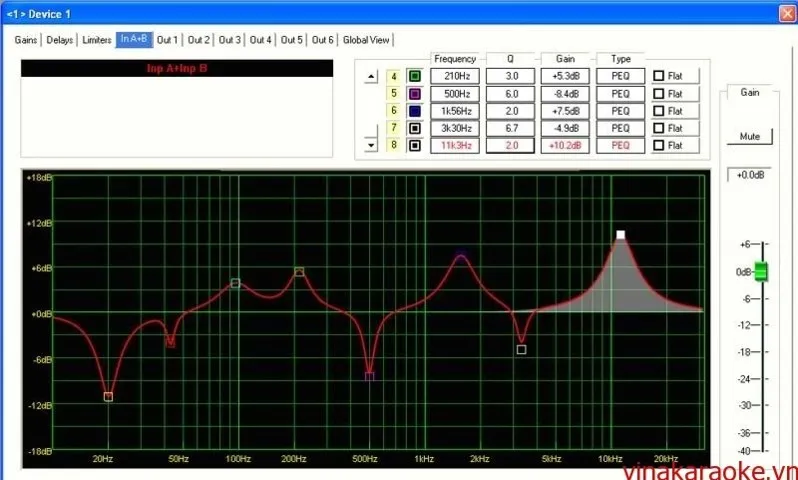The width and height of the screenshot is (798, 480).
Task: Click the blue band 6 color icon
Action: 414,110
